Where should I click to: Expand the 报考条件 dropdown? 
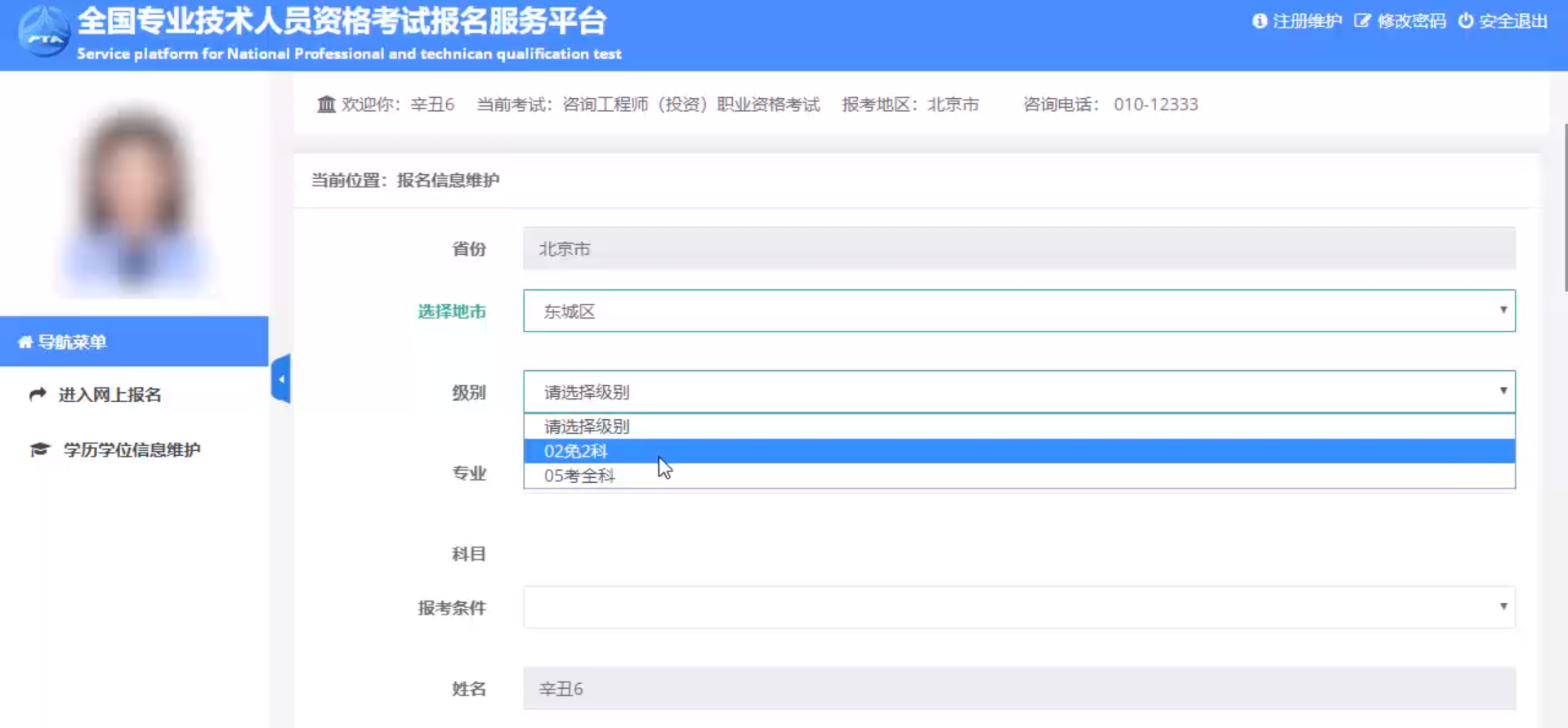1018,607
